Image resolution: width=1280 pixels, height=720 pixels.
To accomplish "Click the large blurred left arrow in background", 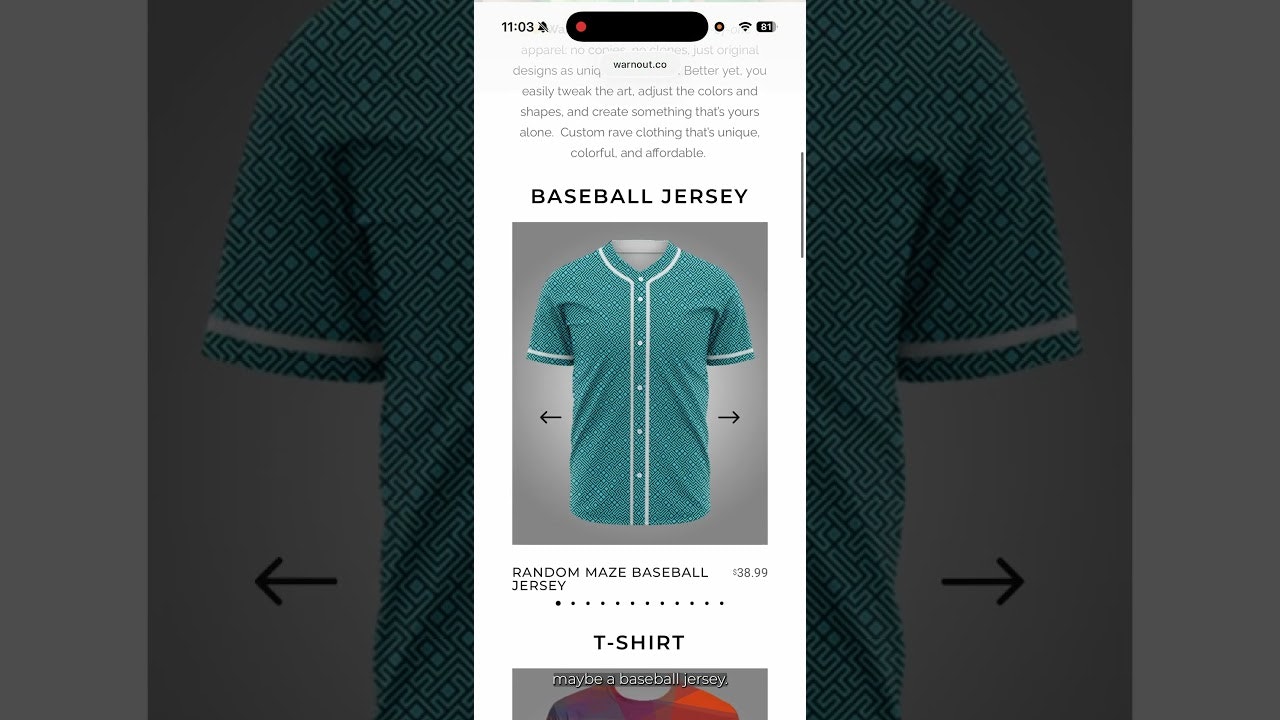I will pyautogui.click(x=296, y=581).
